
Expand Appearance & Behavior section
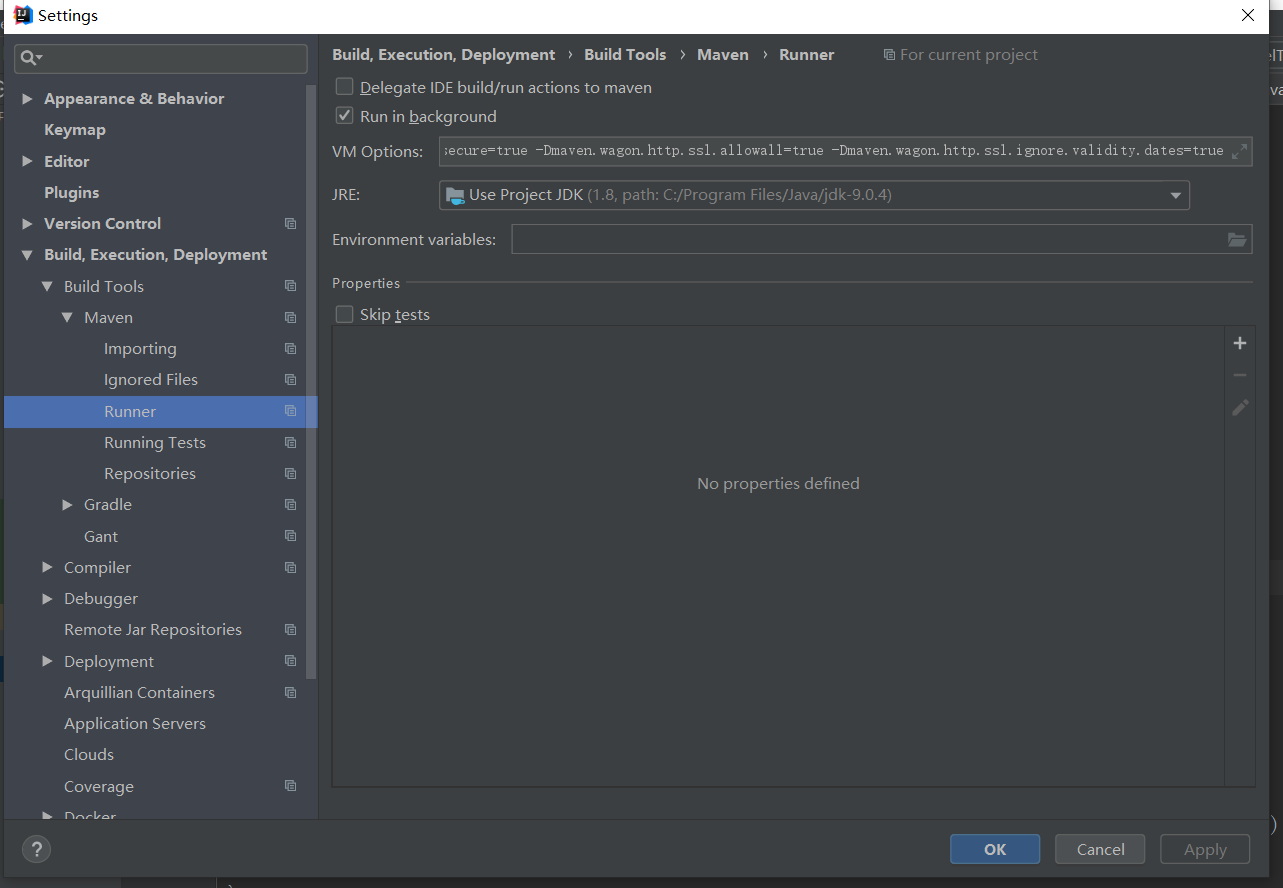point(27,99)
